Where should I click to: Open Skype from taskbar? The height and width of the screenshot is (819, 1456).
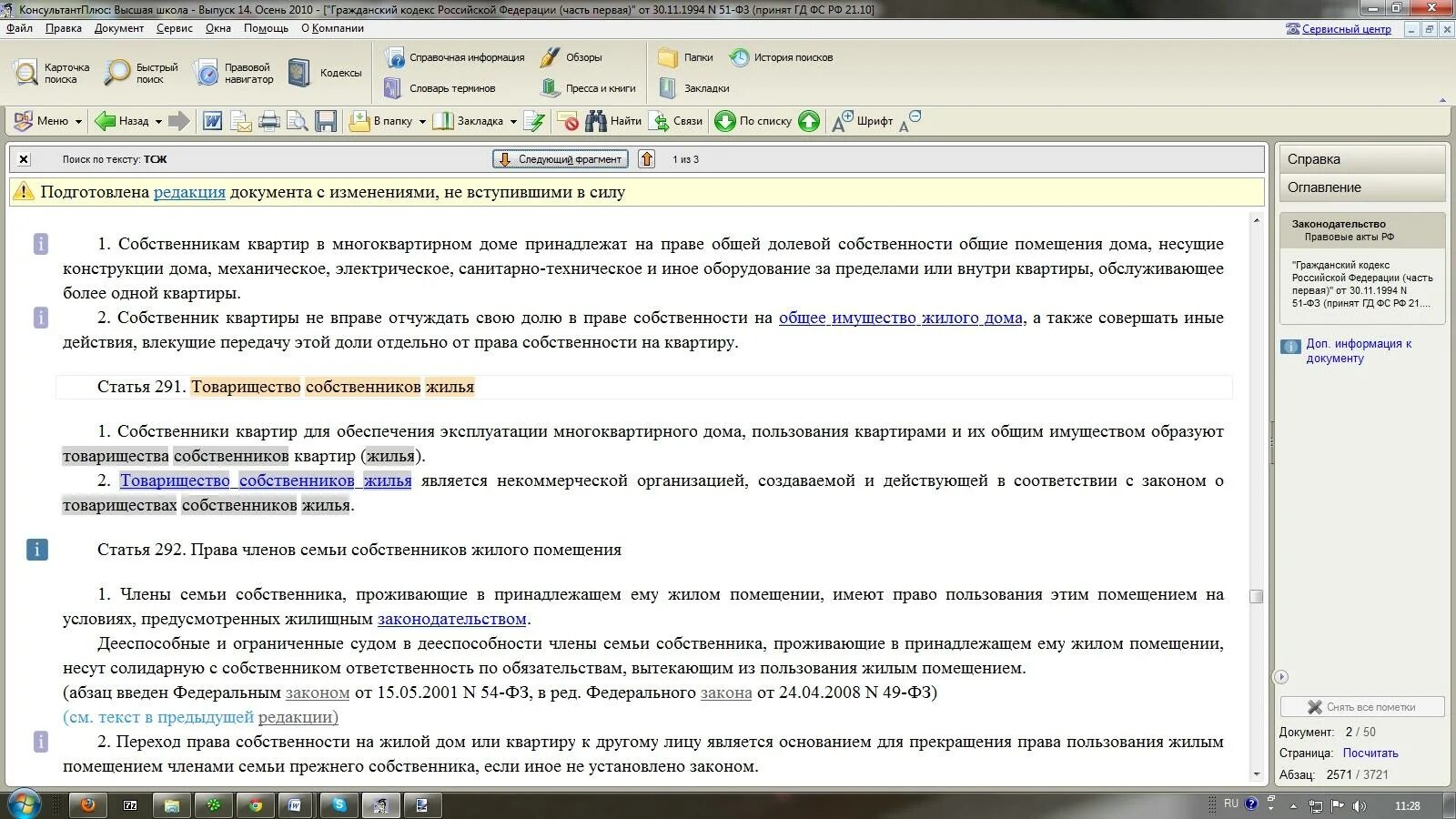click(339, 805)
